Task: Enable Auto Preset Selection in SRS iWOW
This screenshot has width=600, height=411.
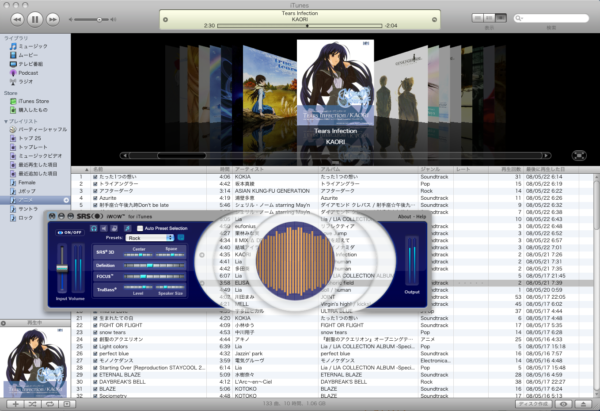Action: coord(140,228)
